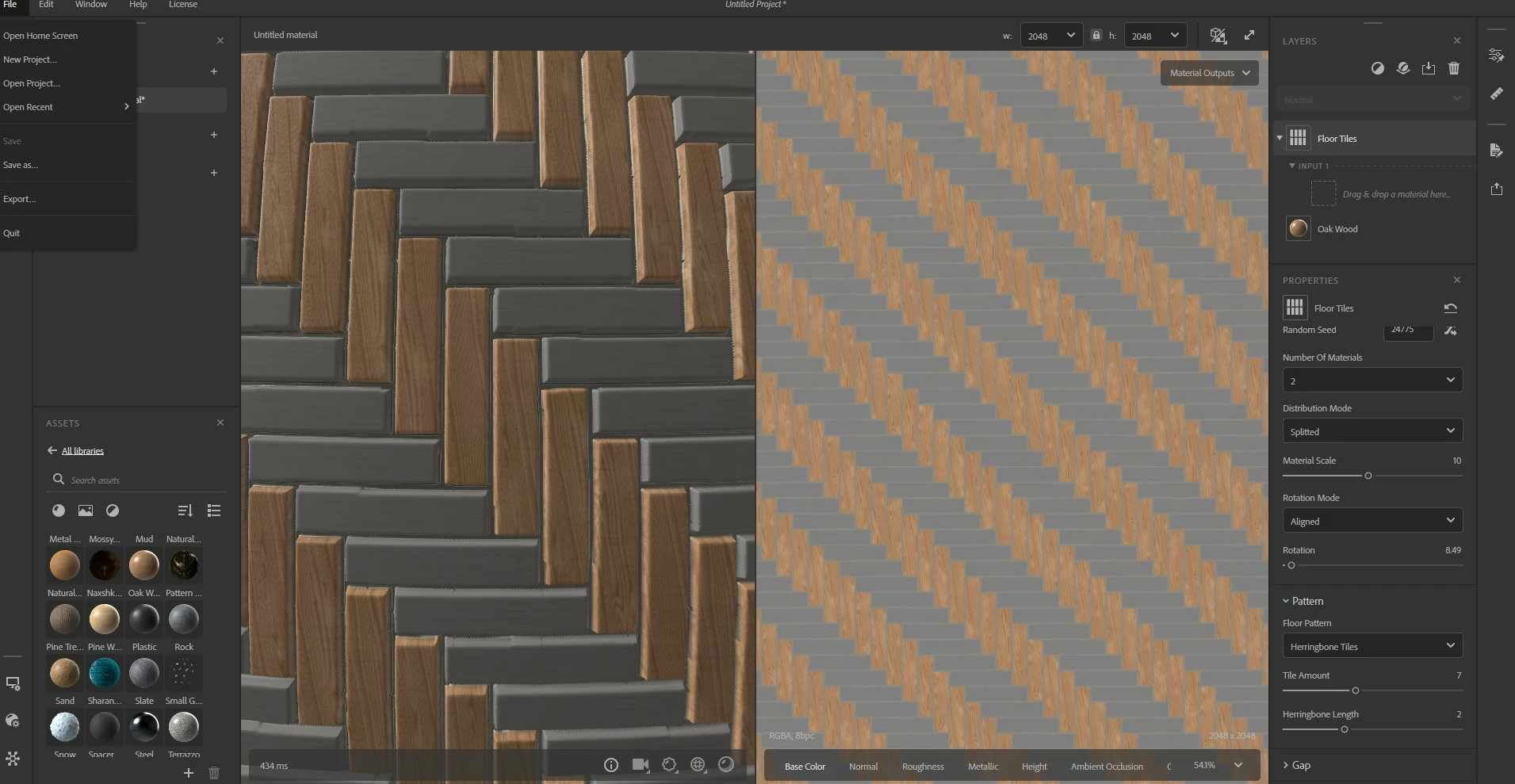Open Rotation Mode Aligned dropdown
The height and width of the screenshot is (784, 1515).
[1372, 521]
